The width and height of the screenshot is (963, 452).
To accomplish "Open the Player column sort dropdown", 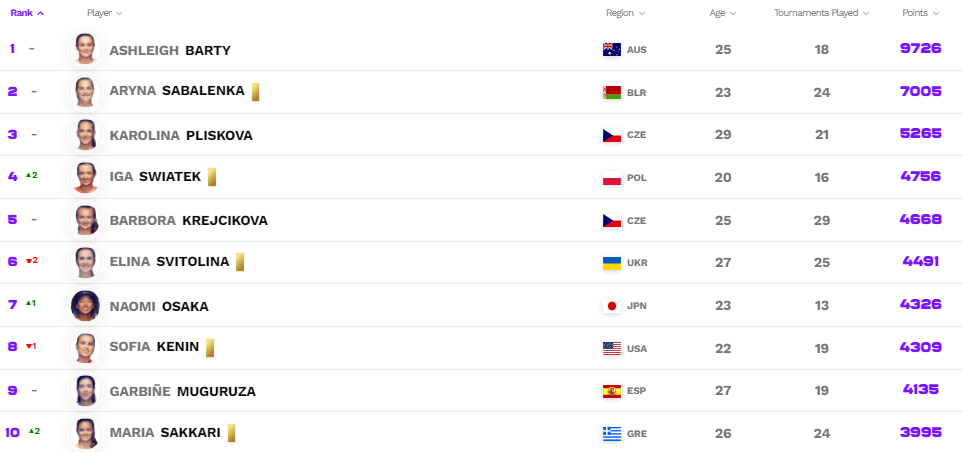I will tap(104, 13).
